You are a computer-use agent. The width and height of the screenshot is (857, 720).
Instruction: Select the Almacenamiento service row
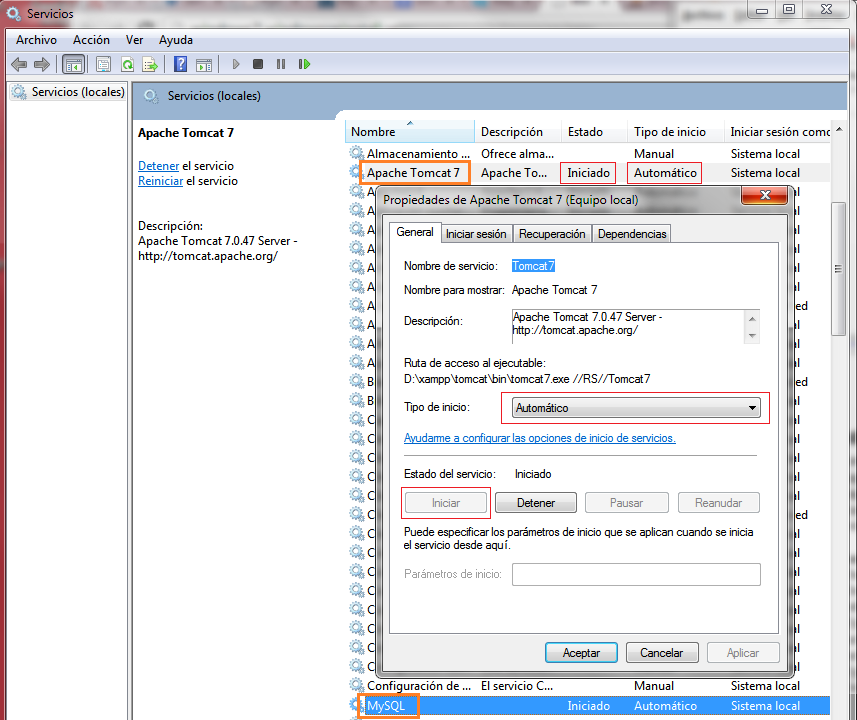coord(588,154)
